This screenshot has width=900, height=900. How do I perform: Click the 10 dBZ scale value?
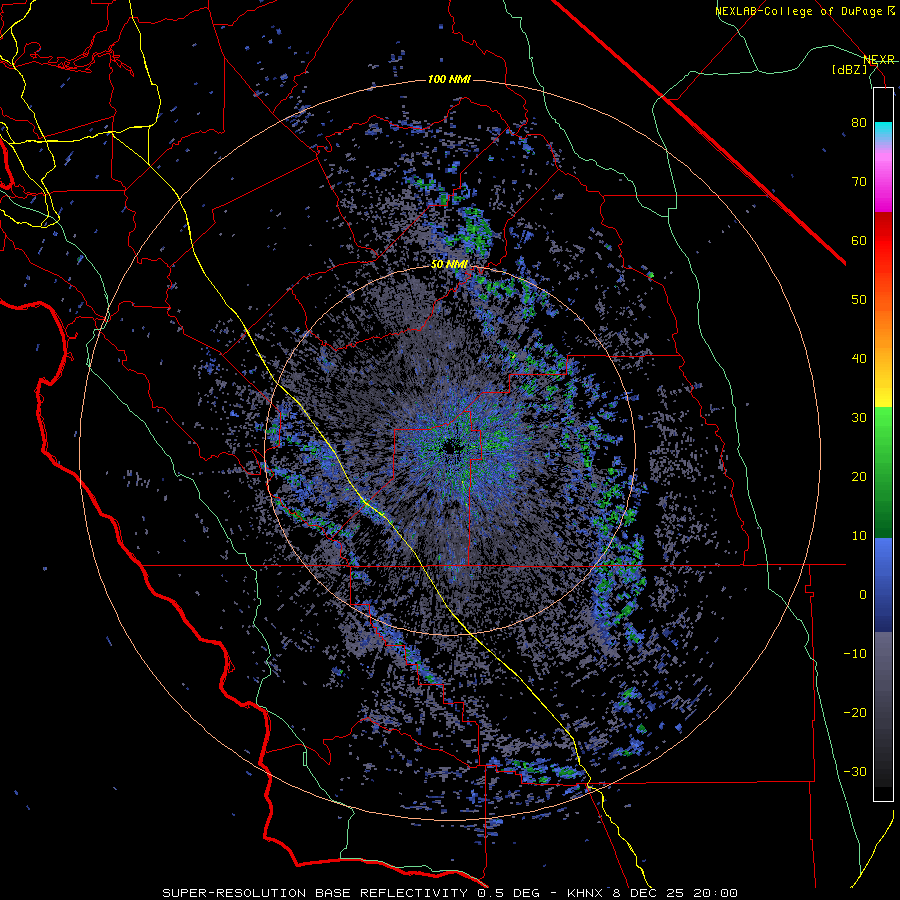pyautogui.click(x=859, y=536)
